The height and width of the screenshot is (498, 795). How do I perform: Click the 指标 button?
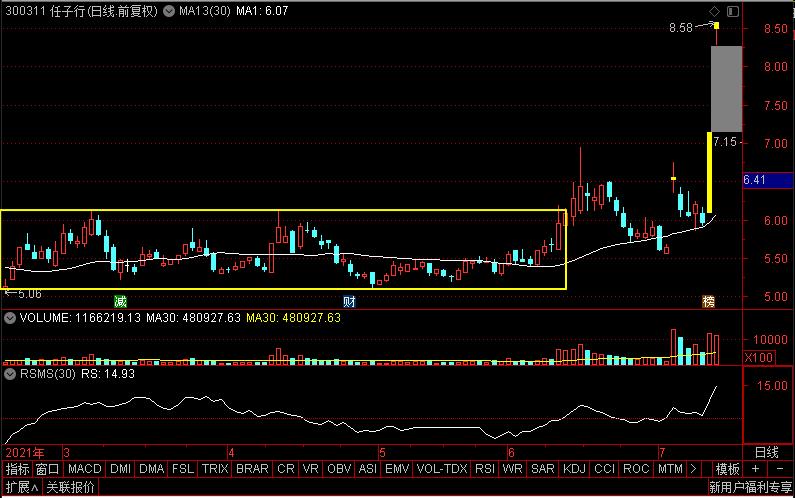point(17,469)
